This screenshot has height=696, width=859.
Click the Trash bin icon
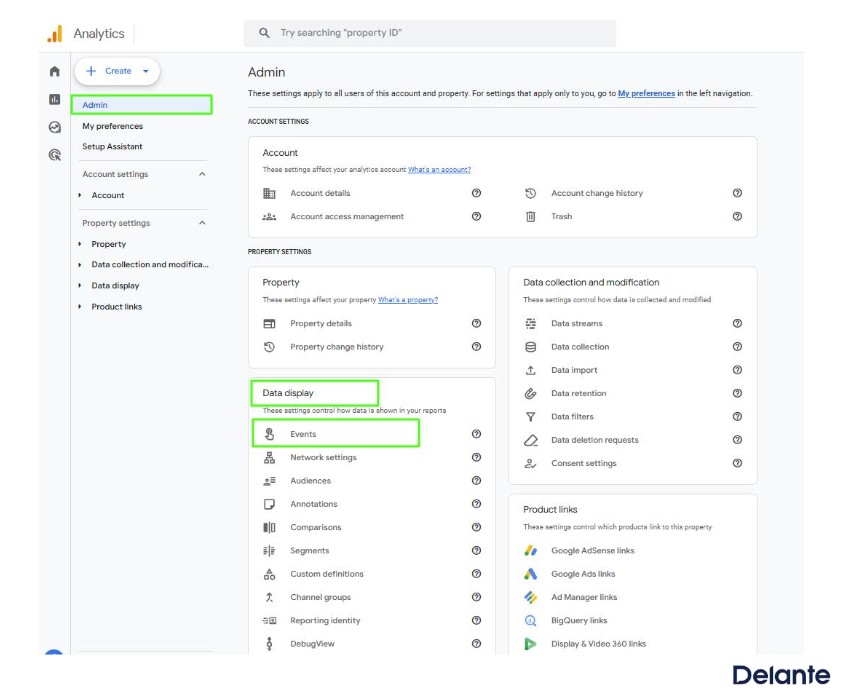(530, 216)
